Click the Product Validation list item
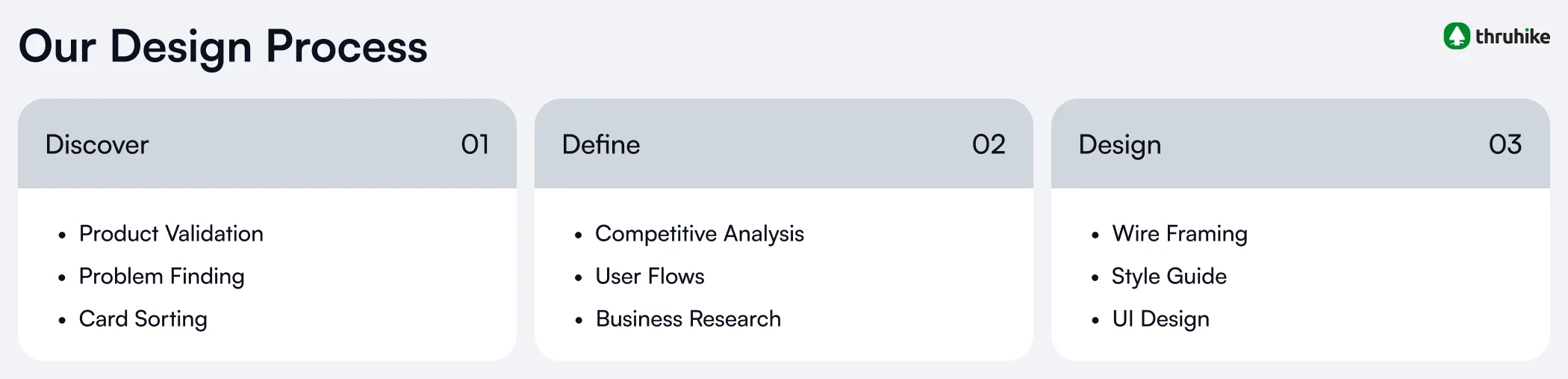Viewport: 1568px width, 379px height. pos(171,234)
